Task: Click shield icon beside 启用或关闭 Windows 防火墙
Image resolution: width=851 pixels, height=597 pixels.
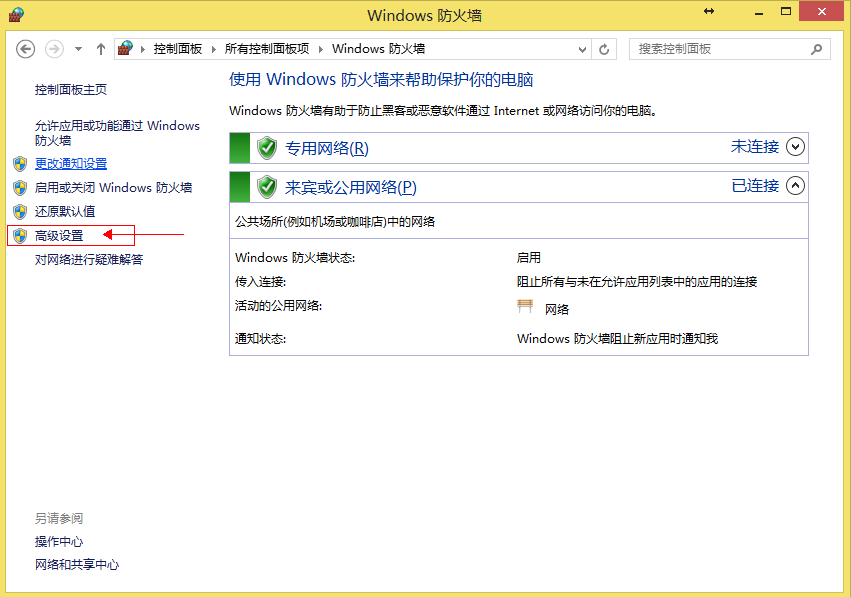Action: coord(20,188)
